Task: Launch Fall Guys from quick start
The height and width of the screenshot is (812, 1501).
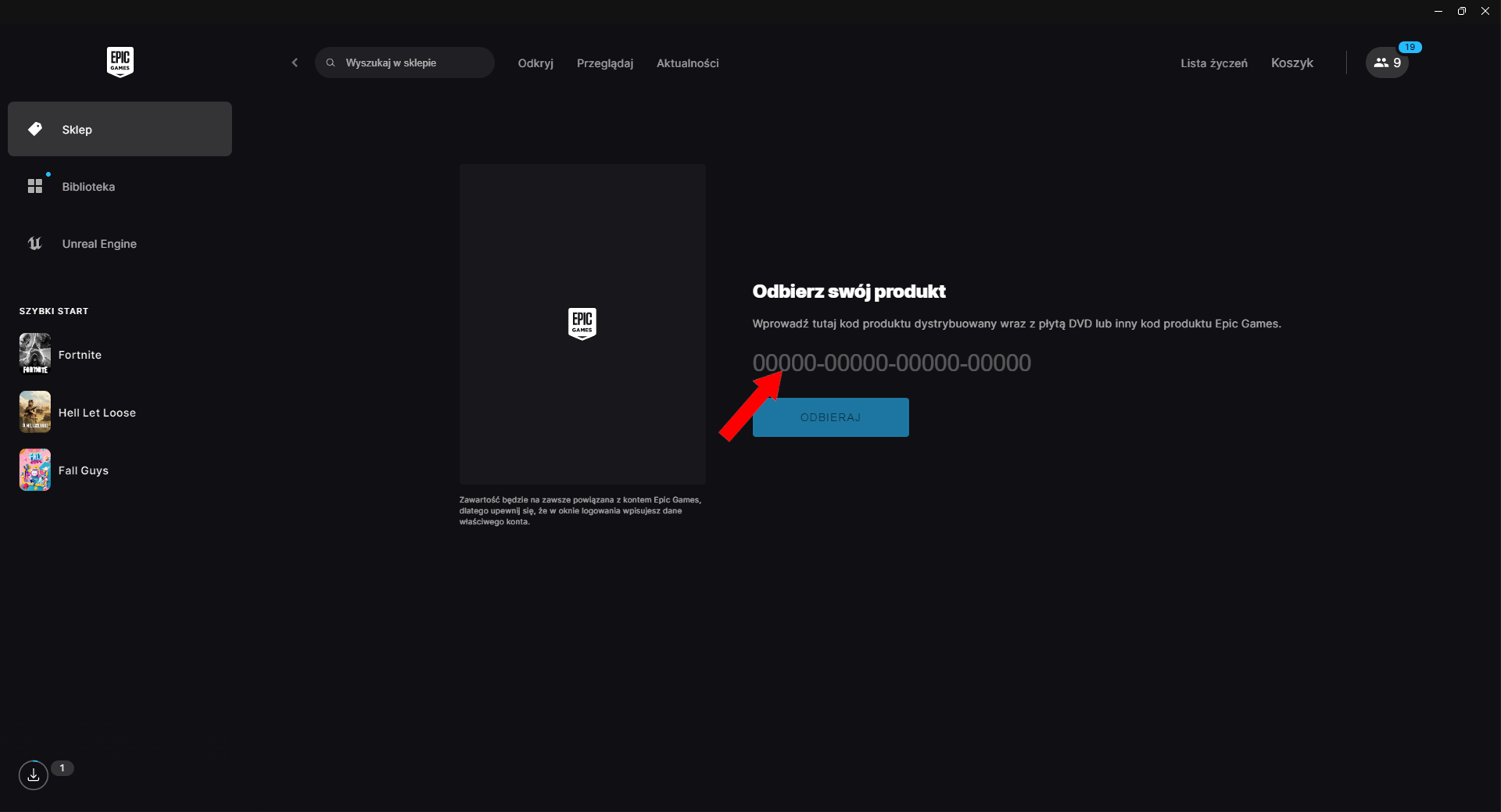Action: [83, 470]
